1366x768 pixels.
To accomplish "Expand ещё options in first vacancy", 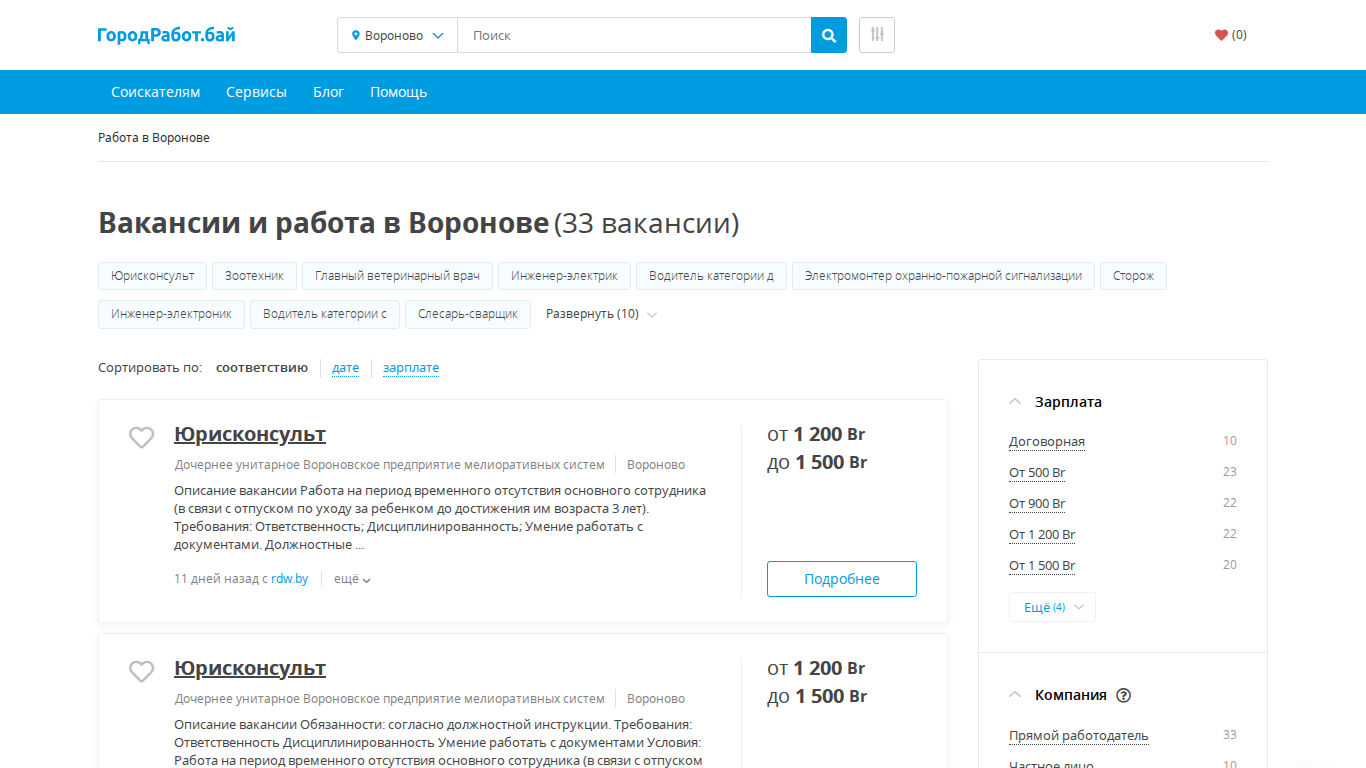I will (352, 579).
